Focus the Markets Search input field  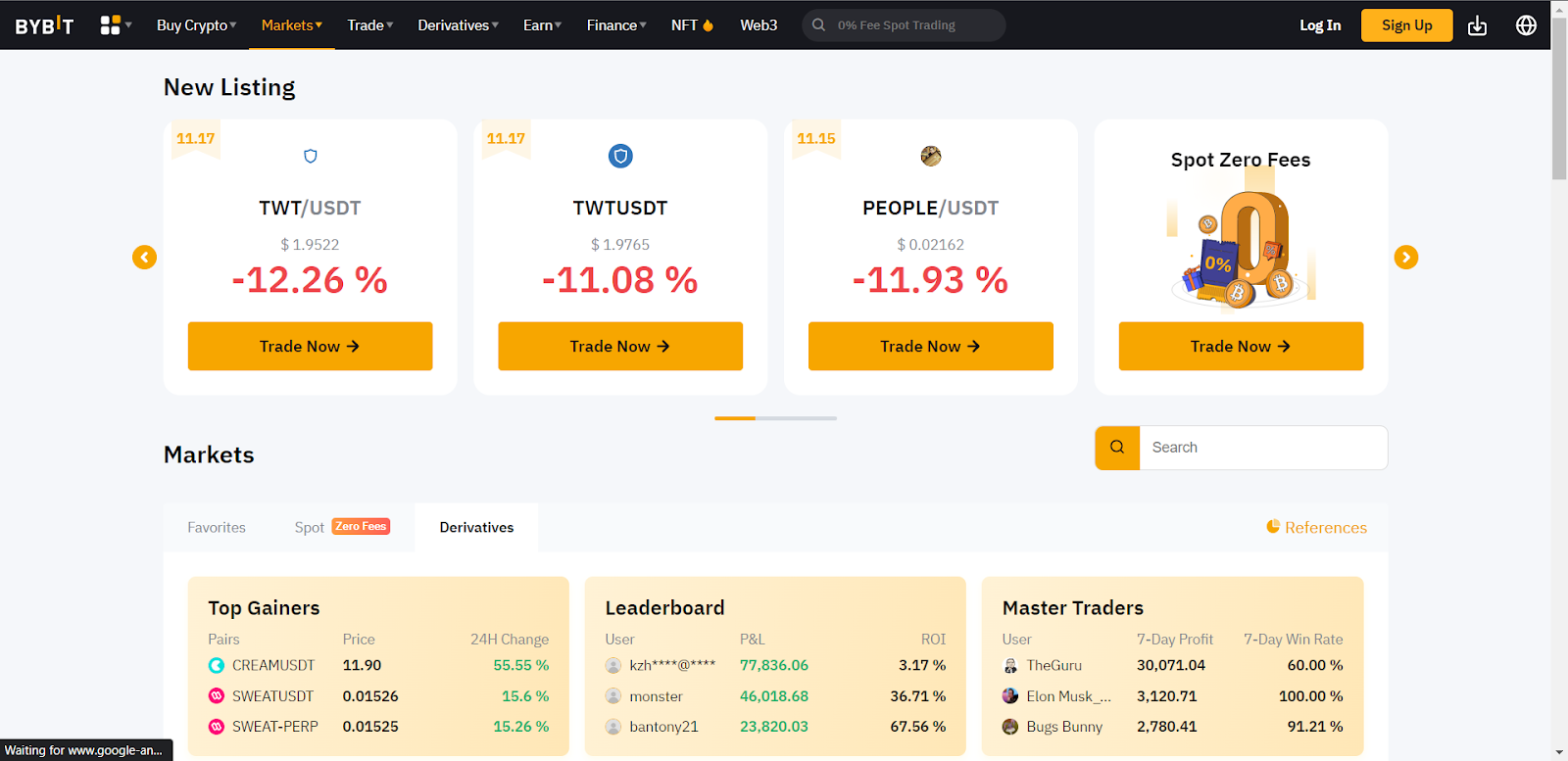click(1263, 448)
